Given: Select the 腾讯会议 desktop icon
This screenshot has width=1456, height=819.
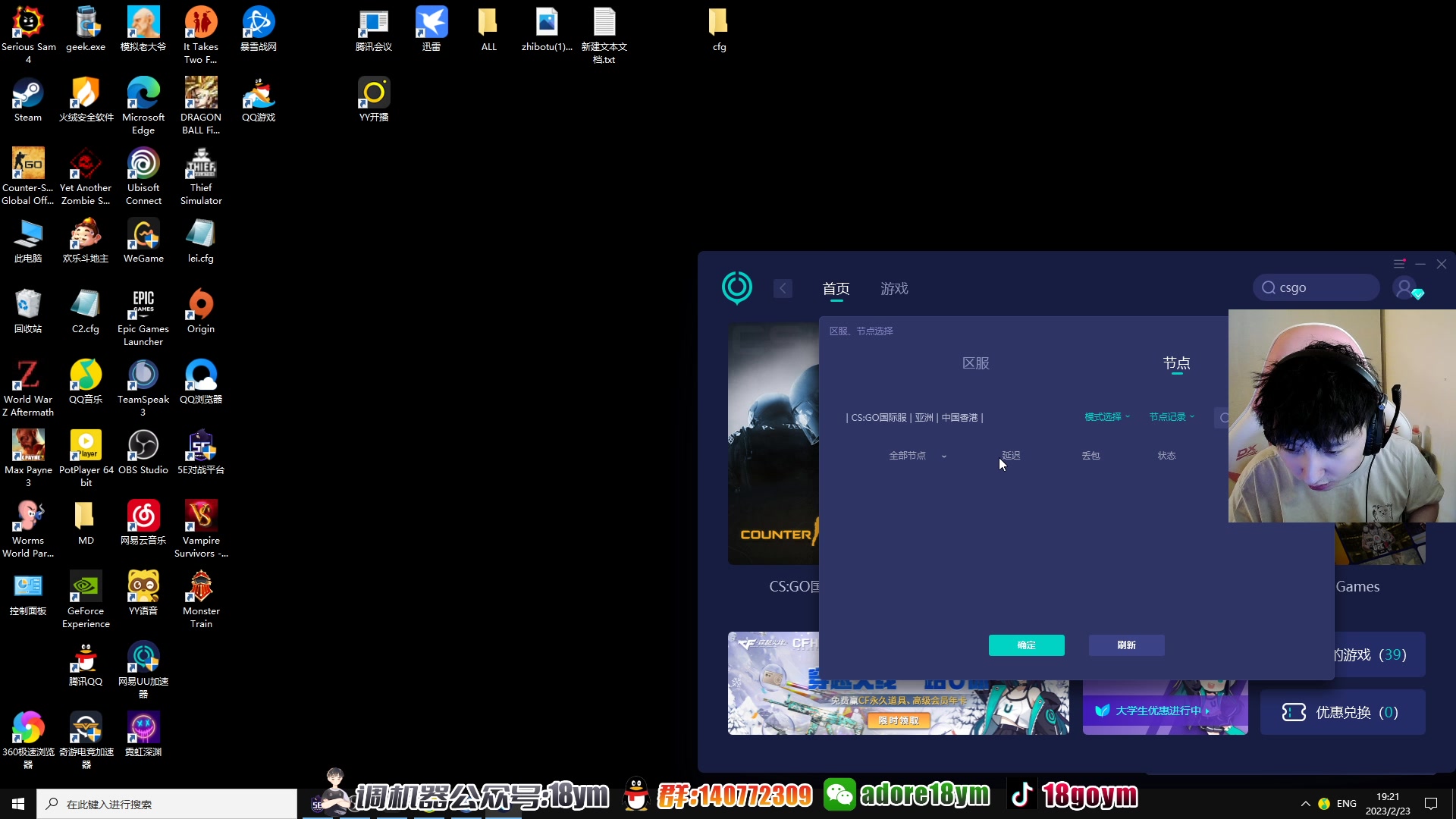Looking at the screenshot, I should 374,29.
